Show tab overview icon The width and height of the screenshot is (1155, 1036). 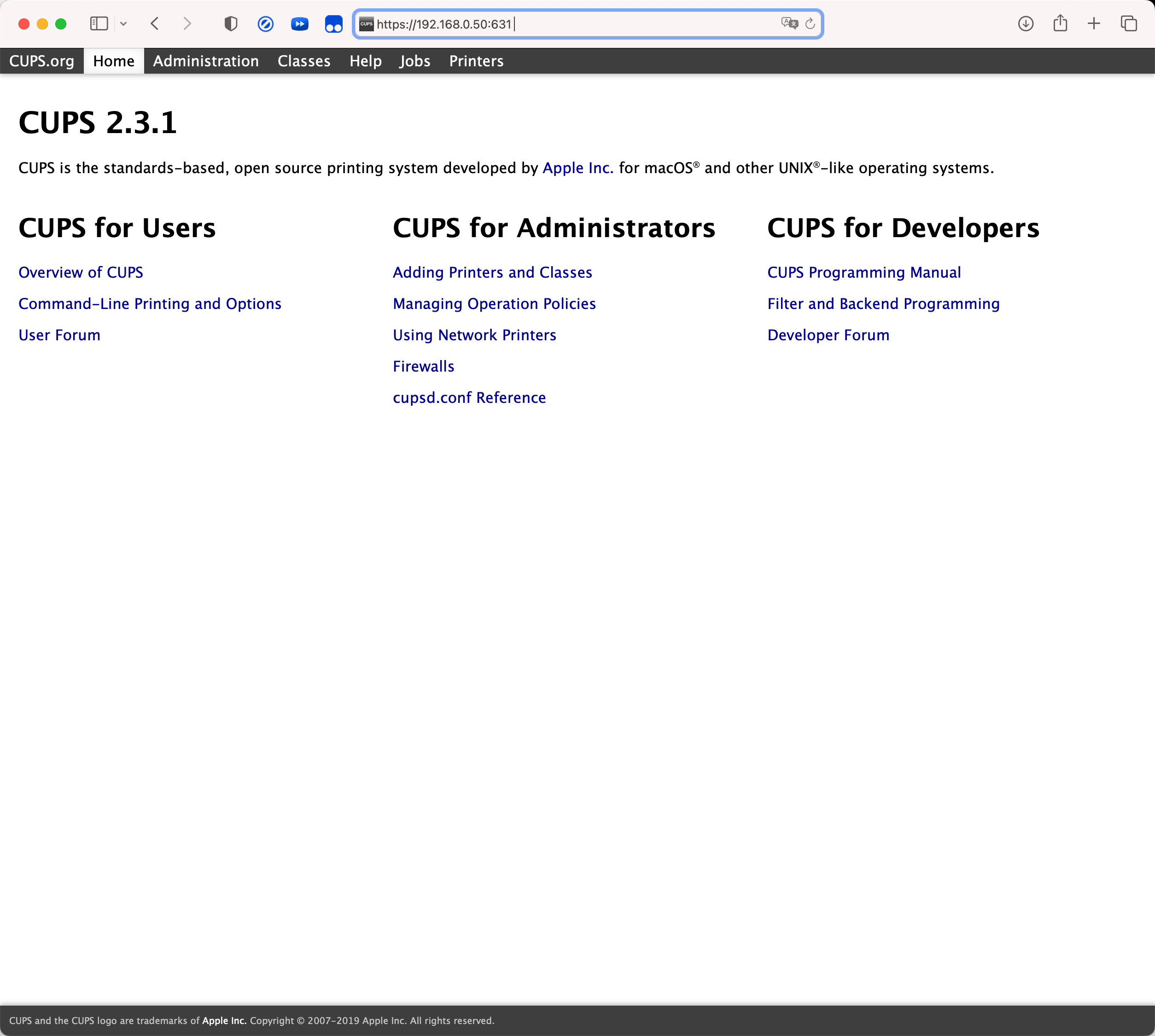[x=1128, y=23]
